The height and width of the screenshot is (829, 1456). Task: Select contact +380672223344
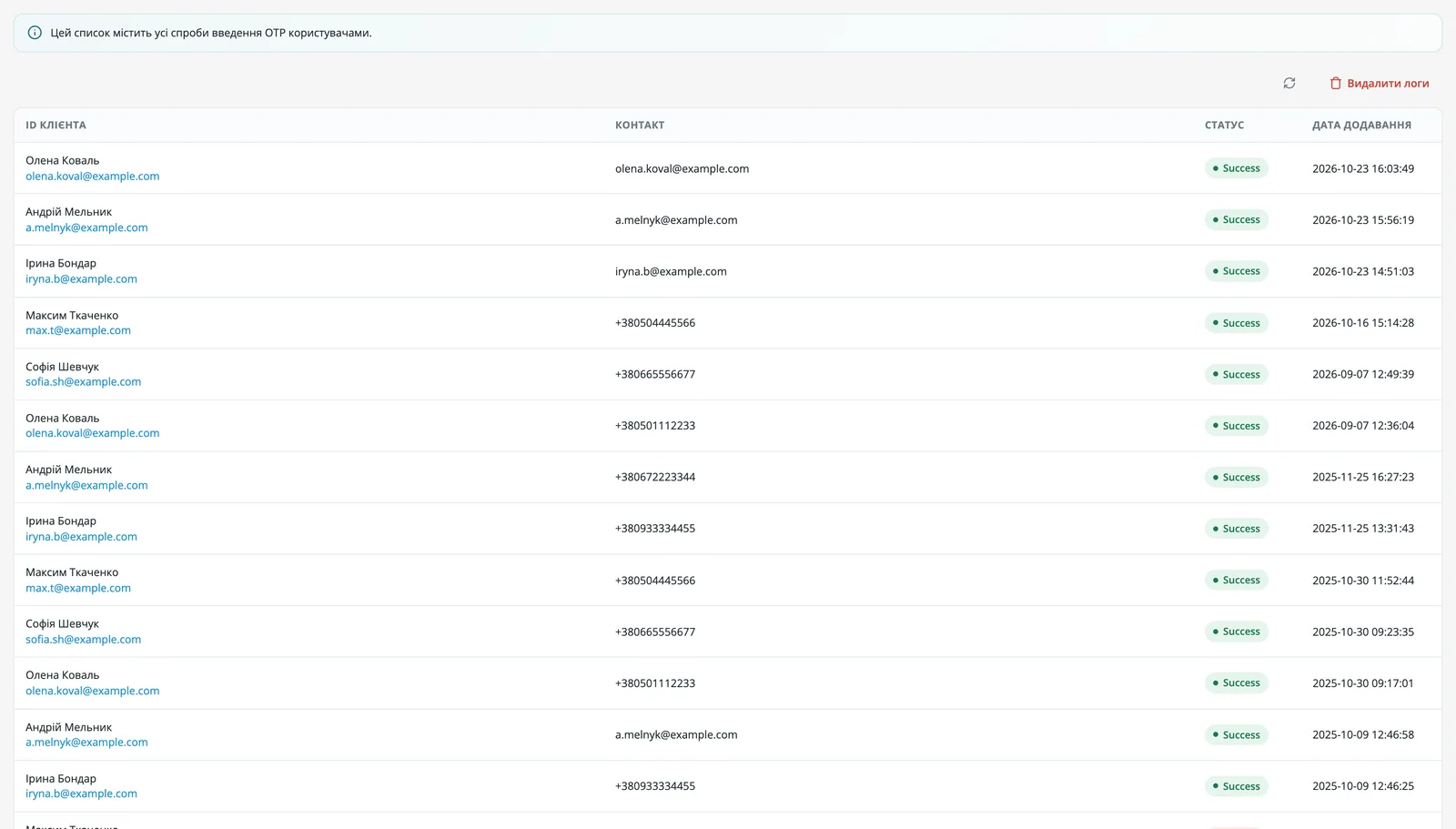[x=655, y=477]
